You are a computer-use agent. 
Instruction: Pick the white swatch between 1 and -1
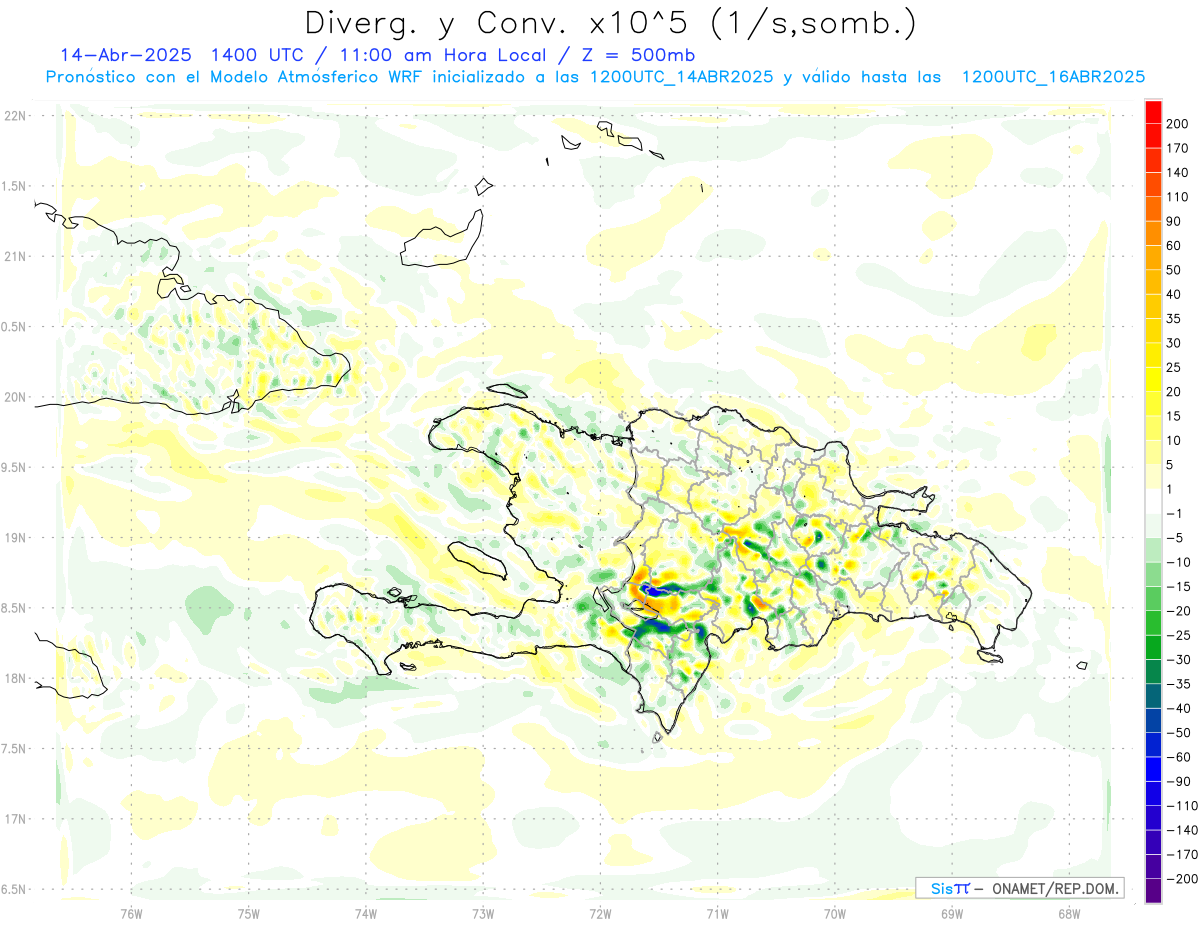pos(1153,502)
